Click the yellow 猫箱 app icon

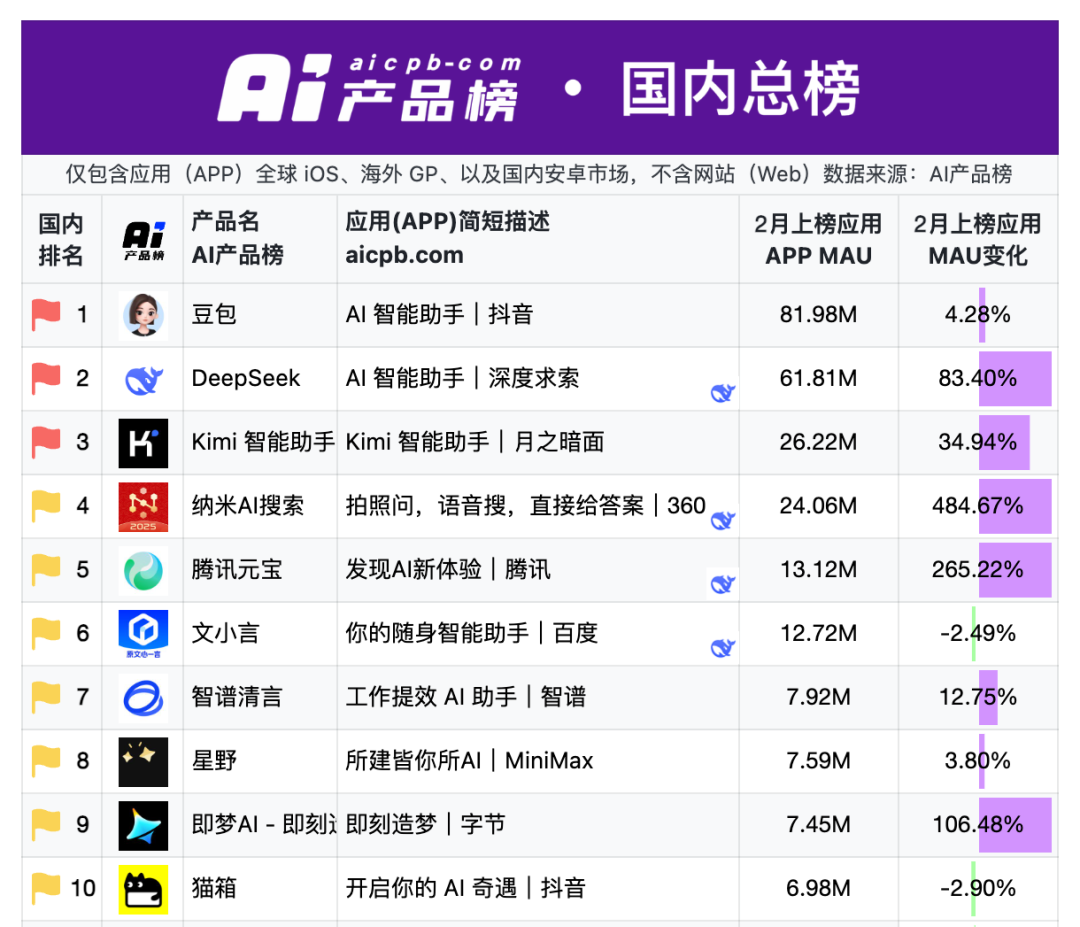tap(143, 889)
